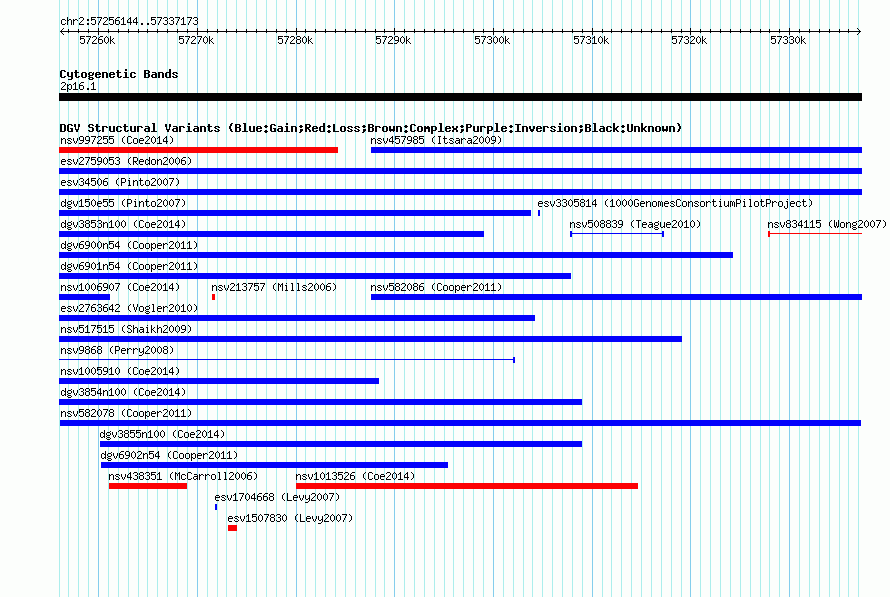Click the blue dgv6900n54 gain bar
The image size is (890, 597).
(396, 255)
